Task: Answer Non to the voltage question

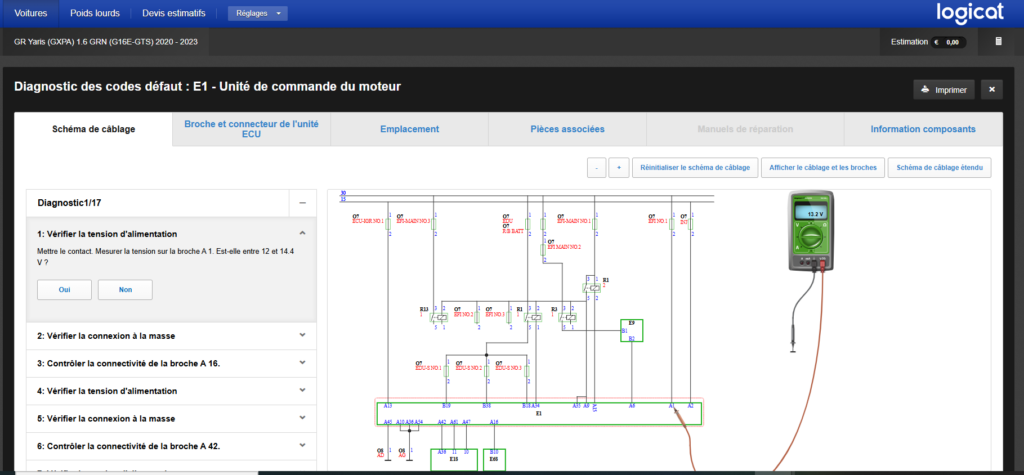Action: click(x=125, y=289)
